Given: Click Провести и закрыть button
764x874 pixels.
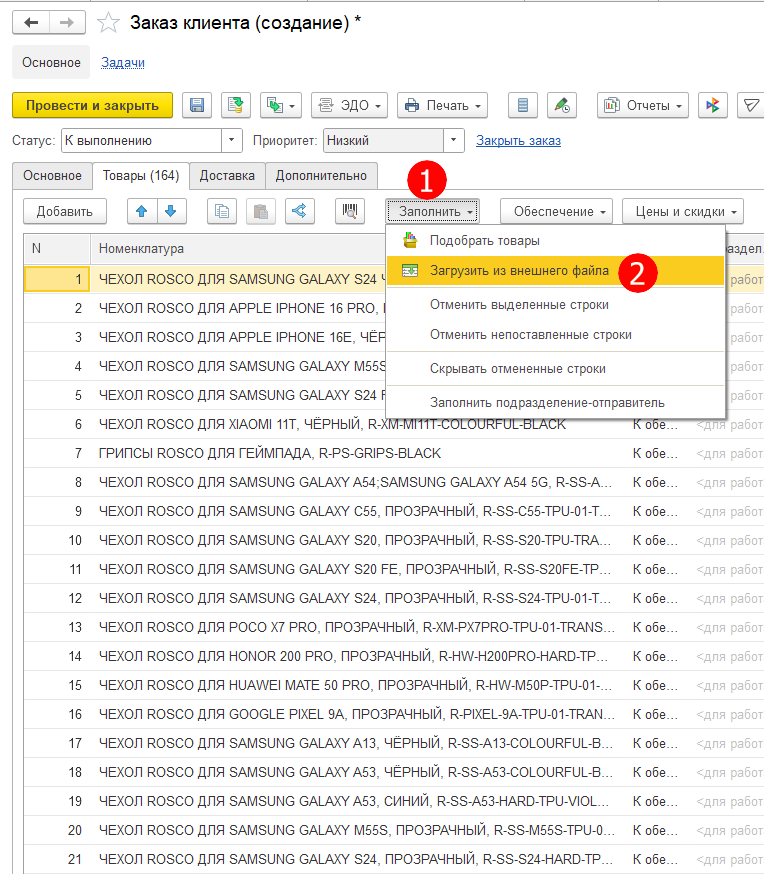Looking at the screenshot, I should click(x=93, y=105).
